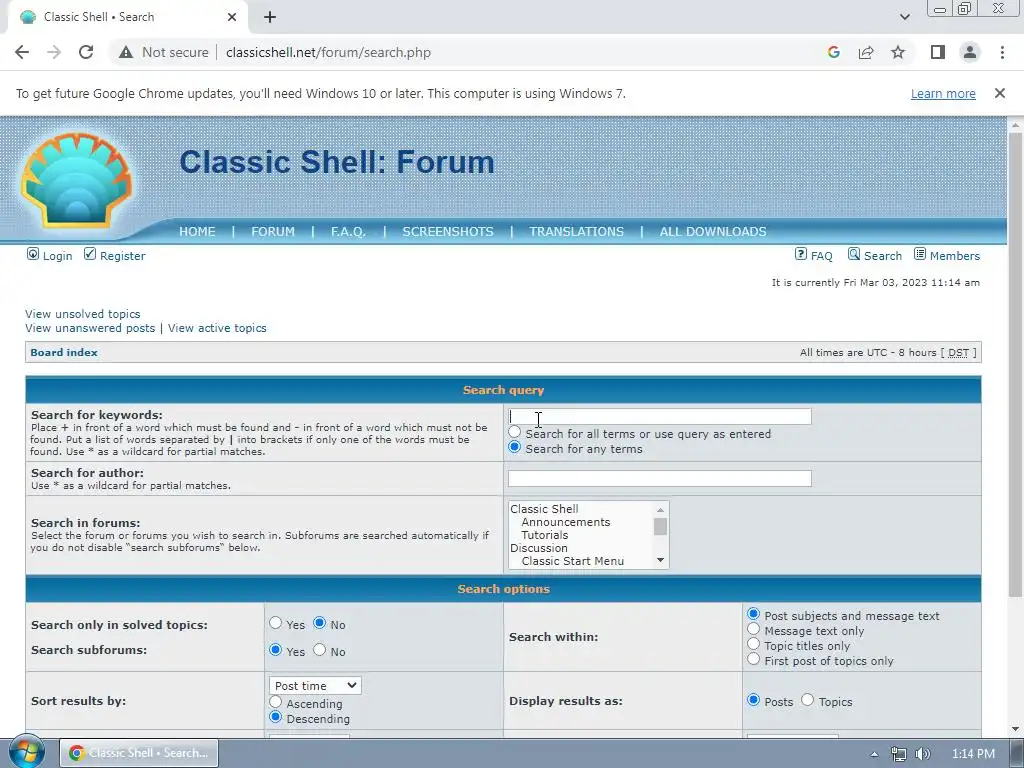Click the Register icon
The height and width of the screenshot is (768, 1024).
point(90,254)
